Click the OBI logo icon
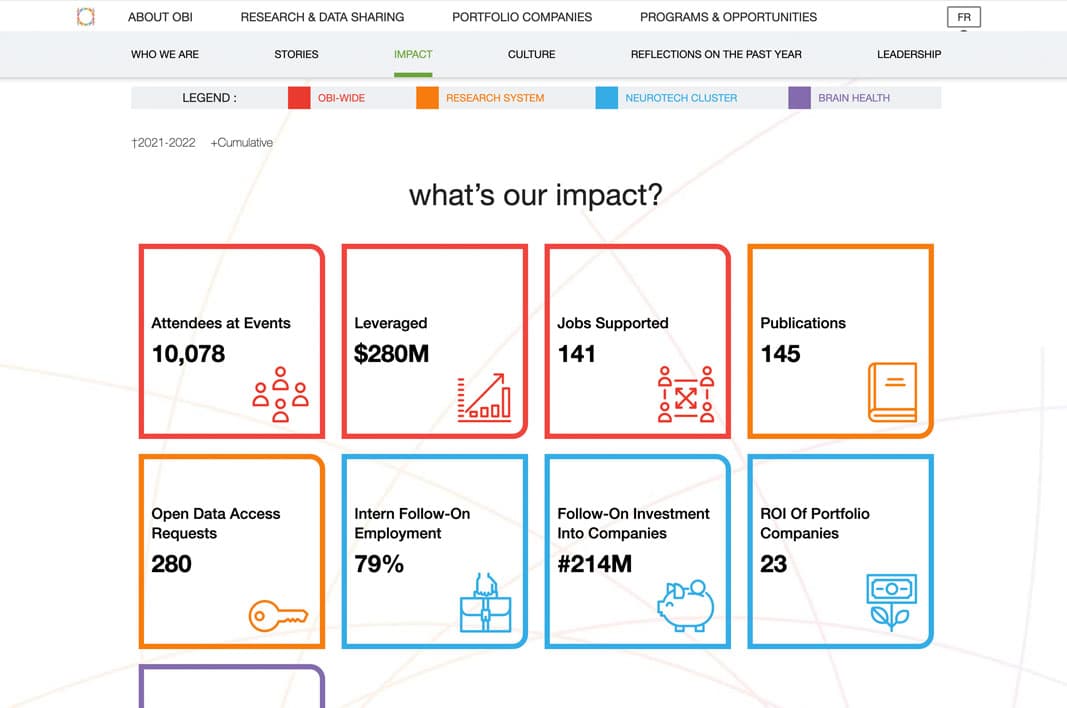Viewport: 1067px width, 708px height. click(86, 17)
